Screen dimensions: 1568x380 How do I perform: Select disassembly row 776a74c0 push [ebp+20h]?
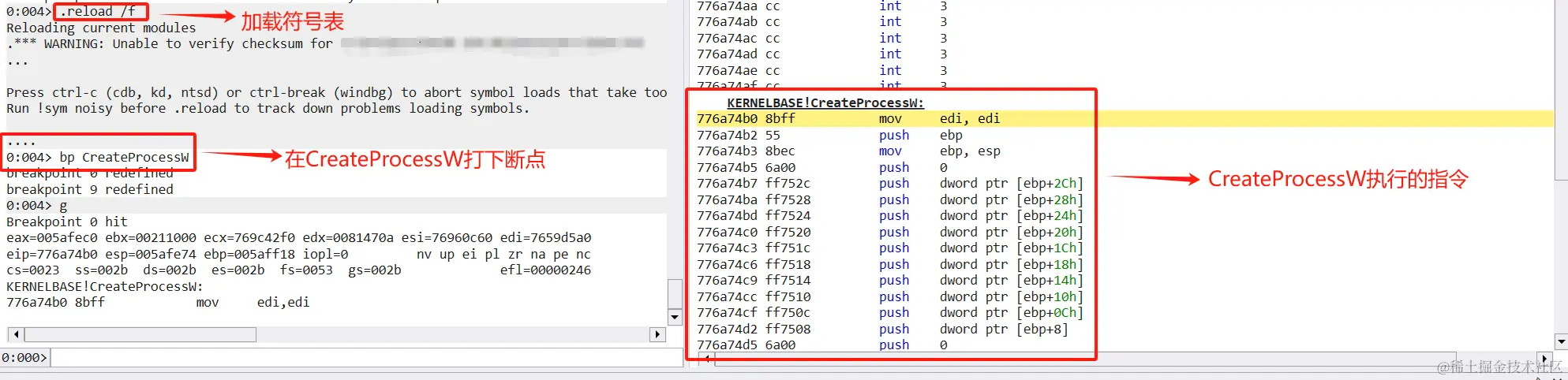(890, 232)
